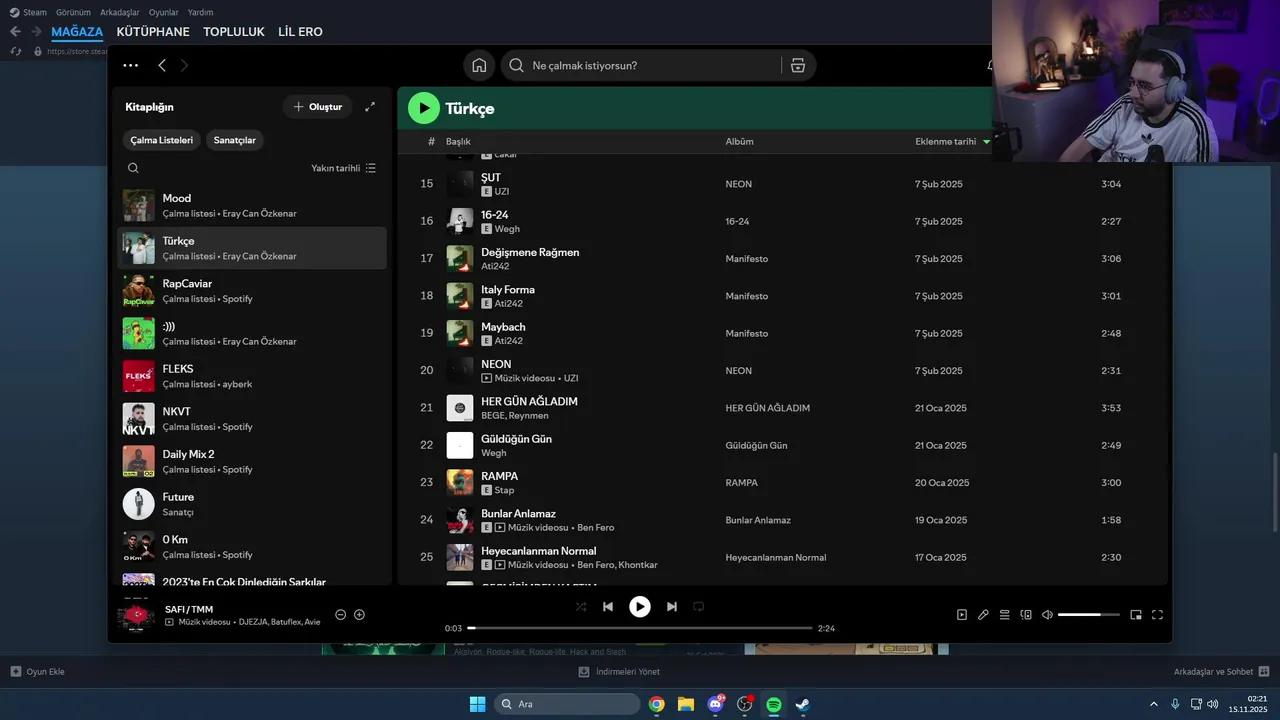Skip to next track
This screenshot has height=720, width=1280.
click(672, 606)
